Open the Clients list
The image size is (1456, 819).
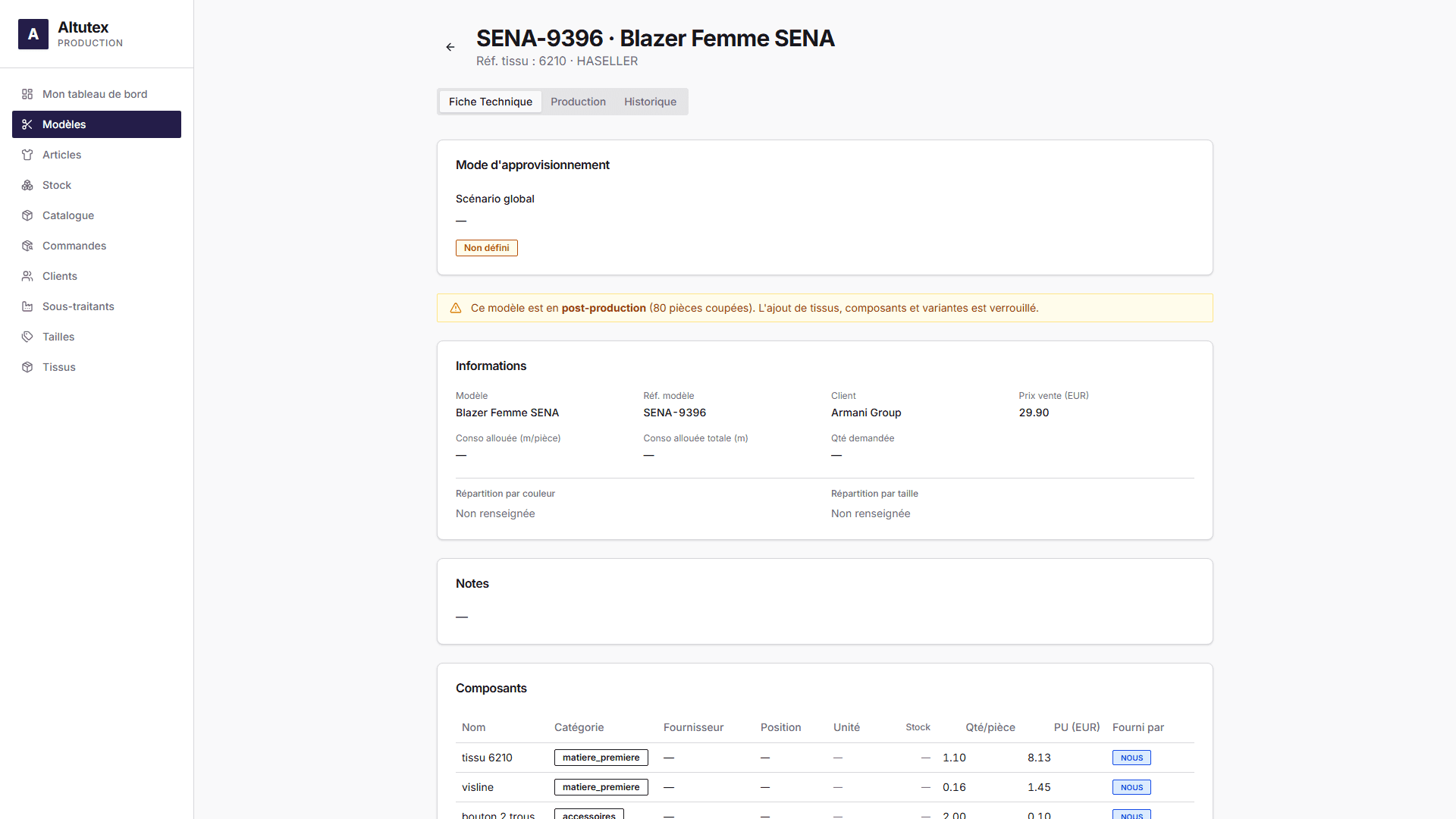96,276
